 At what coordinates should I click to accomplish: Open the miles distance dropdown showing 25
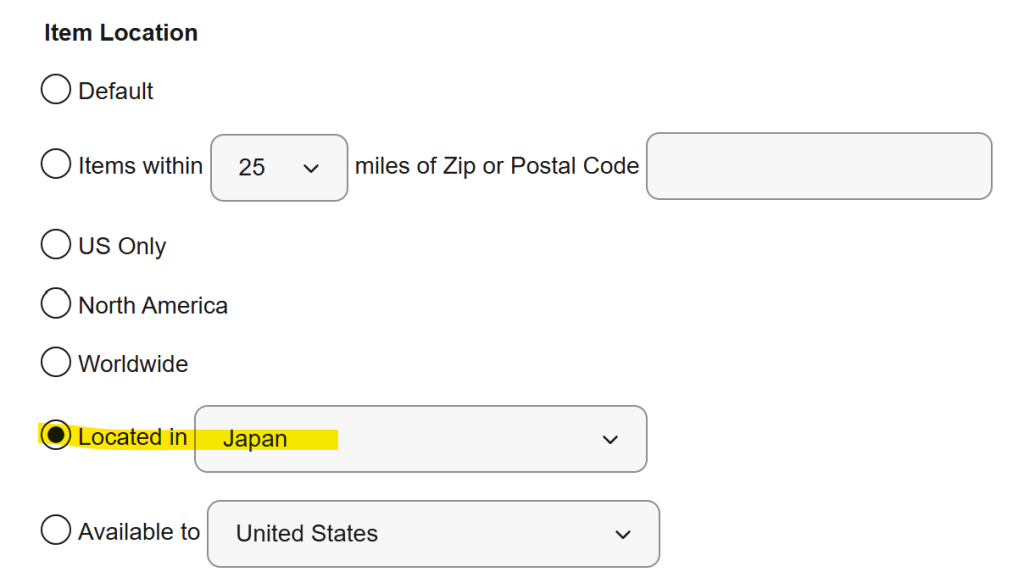[278, 167]
